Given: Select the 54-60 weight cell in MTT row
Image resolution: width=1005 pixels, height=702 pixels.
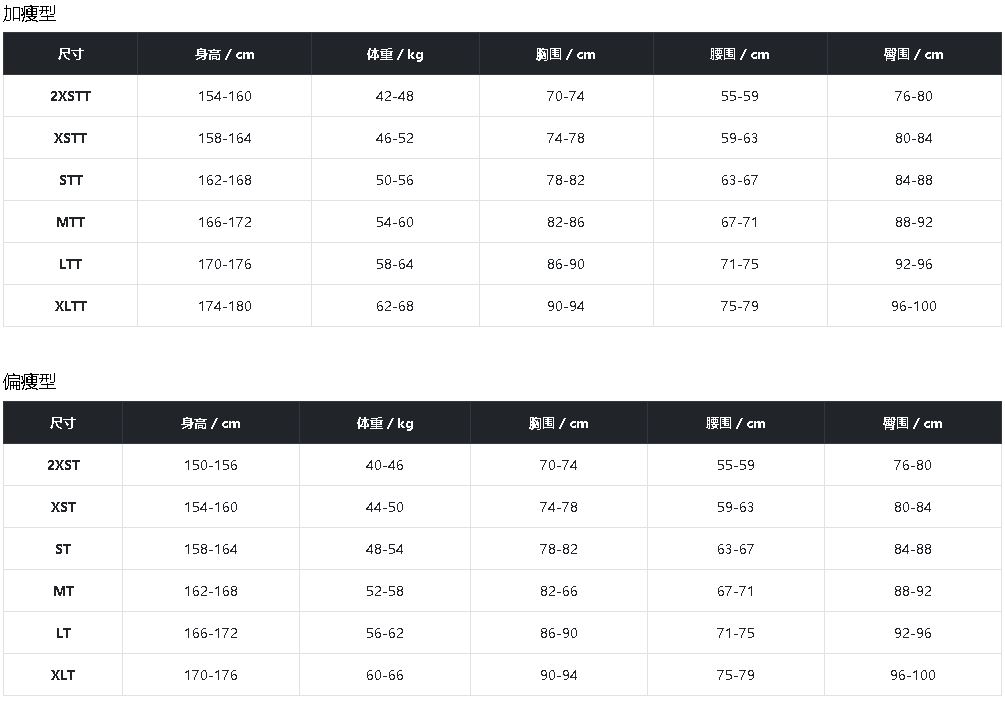Looking at the screenshot, I should [394, 222].
